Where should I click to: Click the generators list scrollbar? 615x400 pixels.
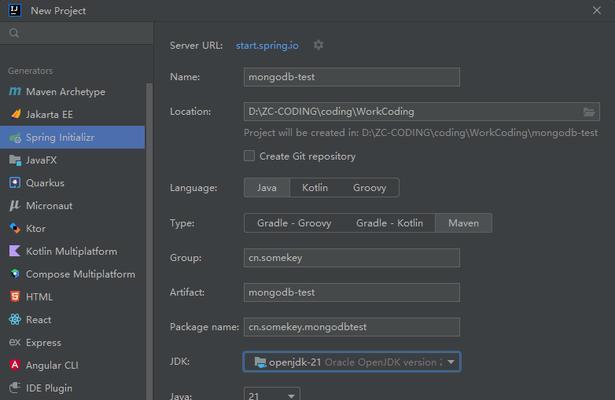pos(149,241)
